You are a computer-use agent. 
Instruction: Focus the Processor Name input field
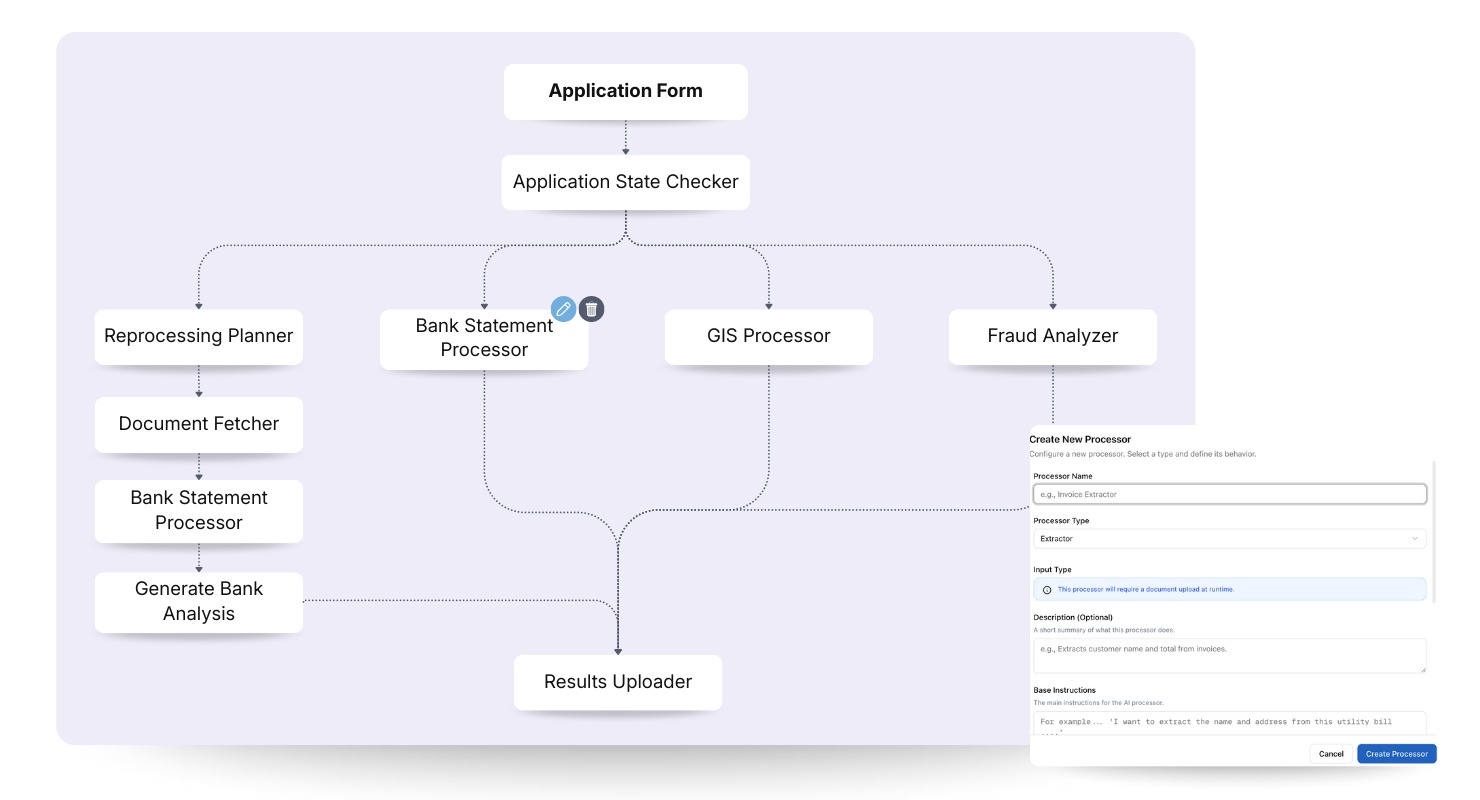click(x=1228, y=494)
